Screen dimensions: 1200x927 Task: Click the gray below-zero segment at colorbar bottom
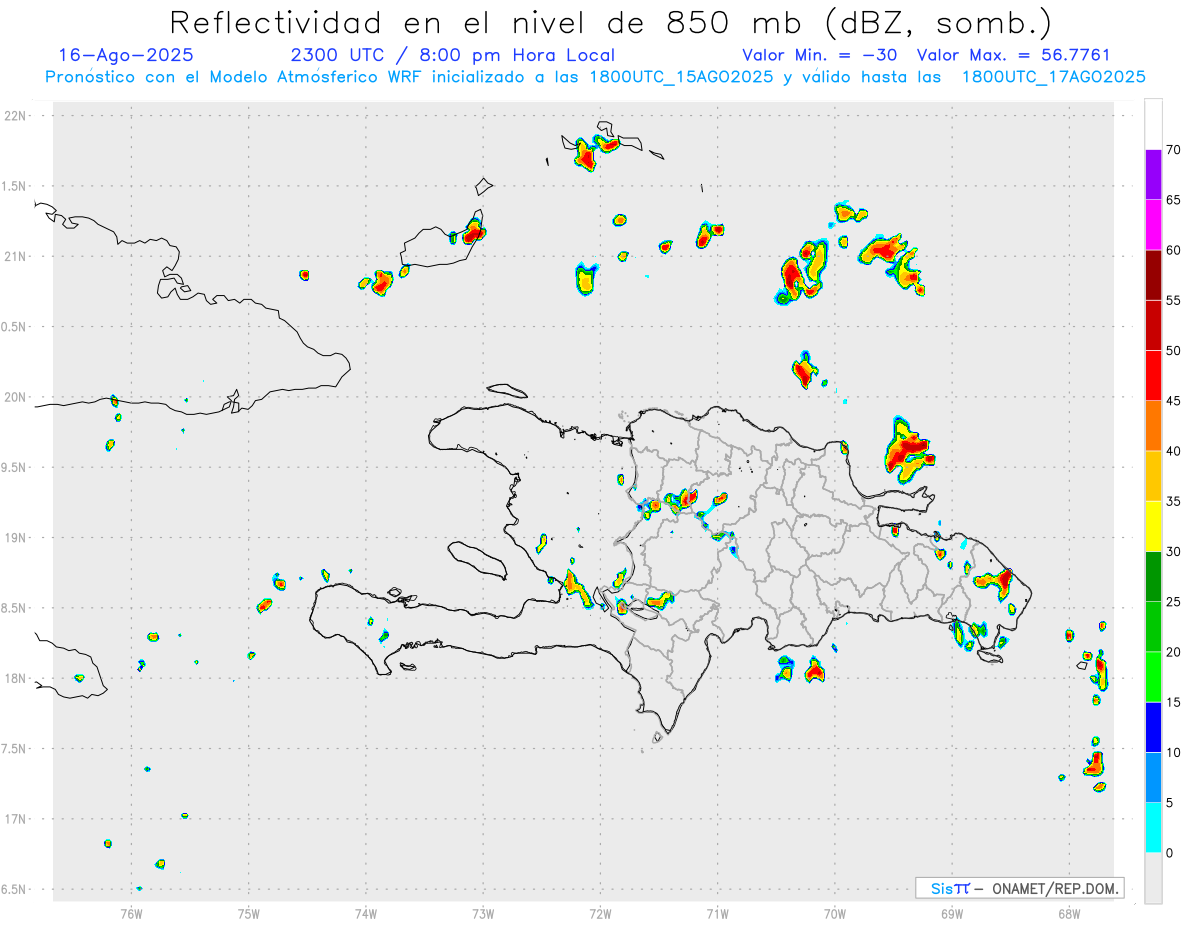click(1153, 878)
